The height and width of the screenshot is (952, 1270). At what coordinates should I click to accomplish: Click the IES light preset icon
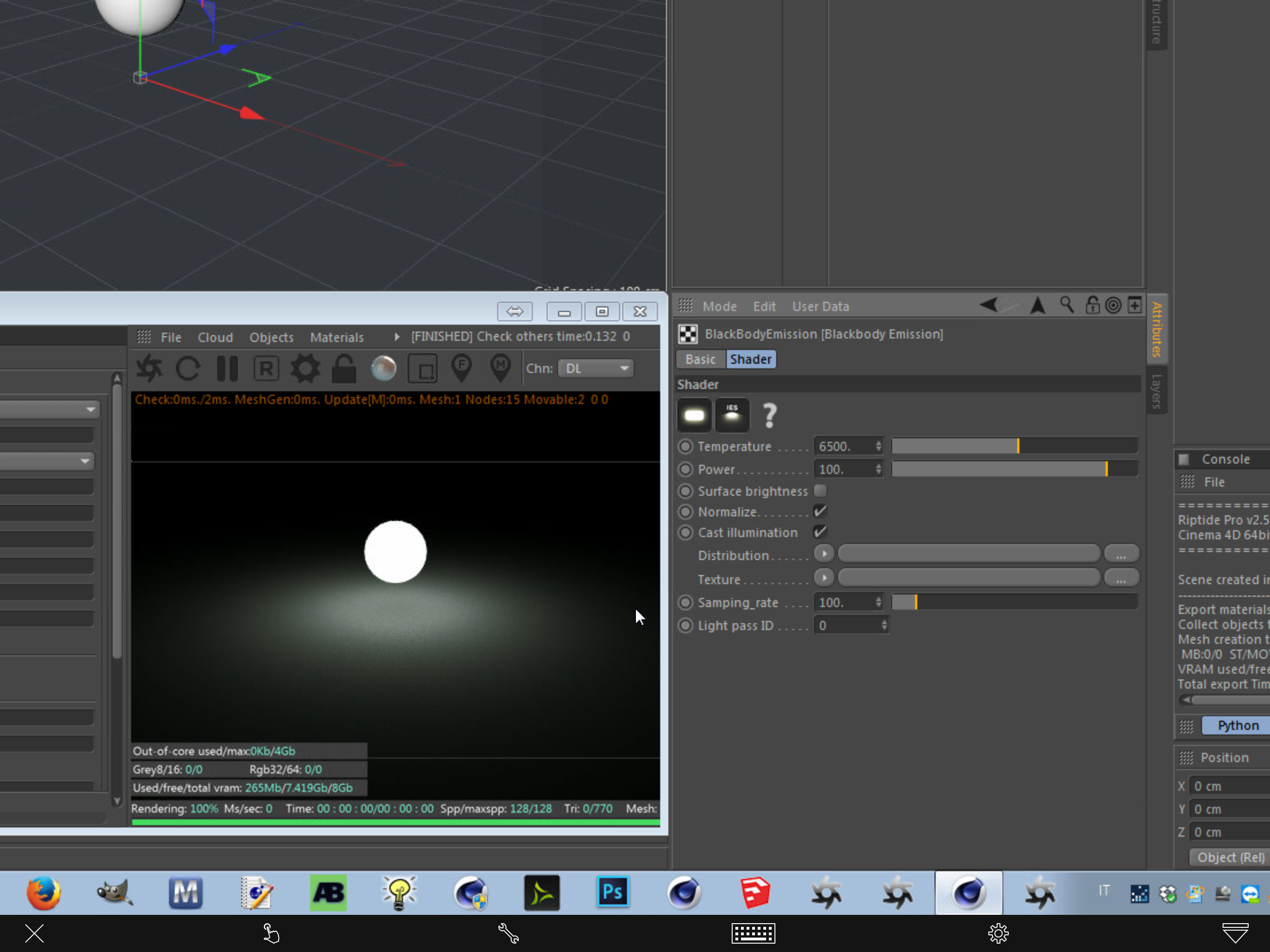[x=732, y=415]
